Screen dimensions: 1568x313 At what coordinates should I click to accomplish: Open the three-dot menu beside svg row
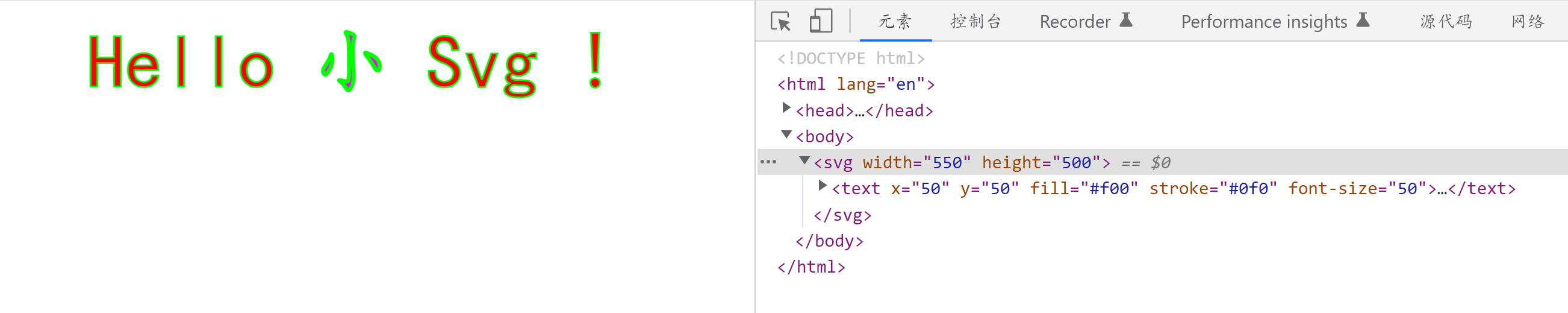tap(768, 162)
